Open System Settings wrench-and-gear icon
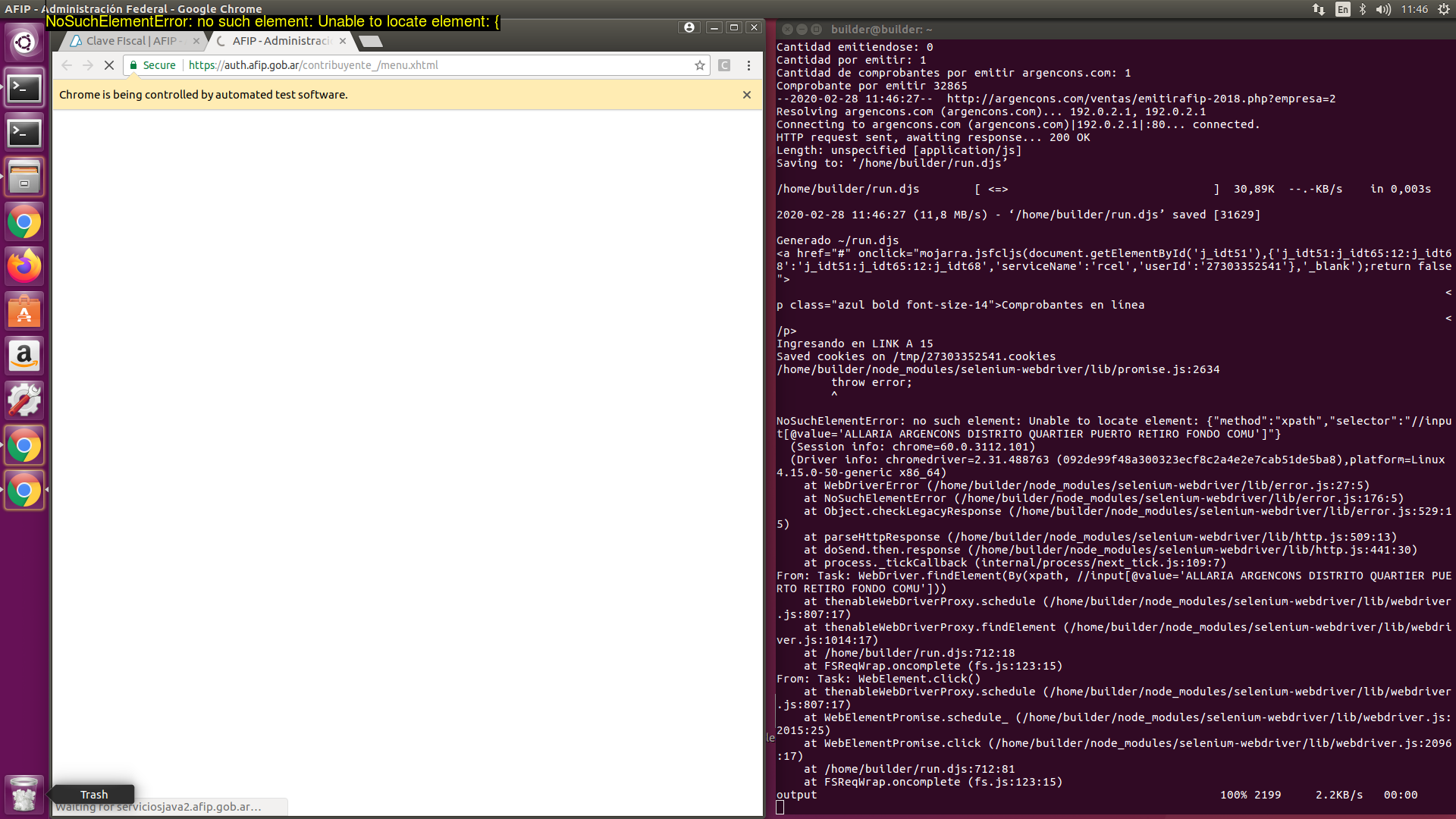 [24, 400]
